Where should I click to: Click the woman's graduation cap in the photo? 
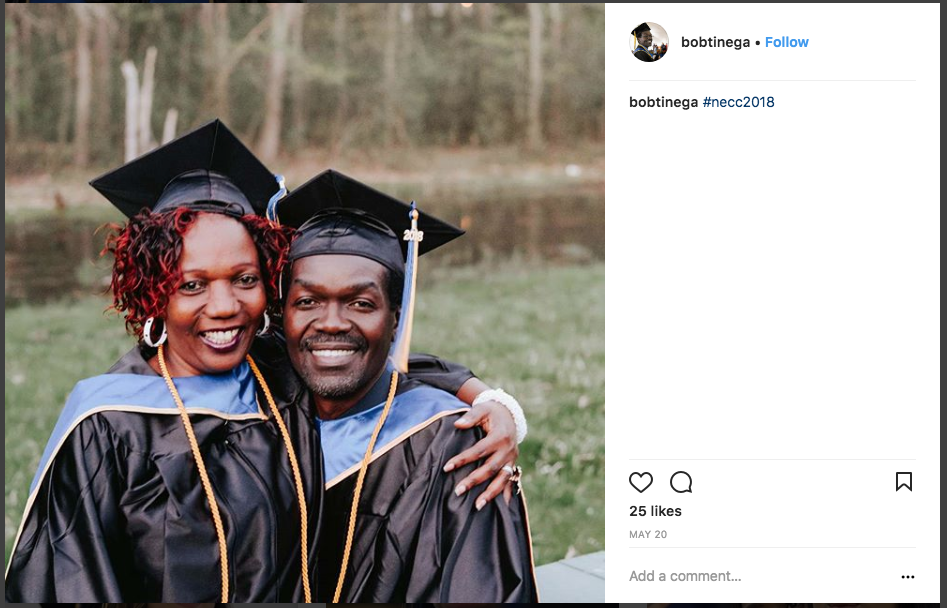(x=187, y=171)
